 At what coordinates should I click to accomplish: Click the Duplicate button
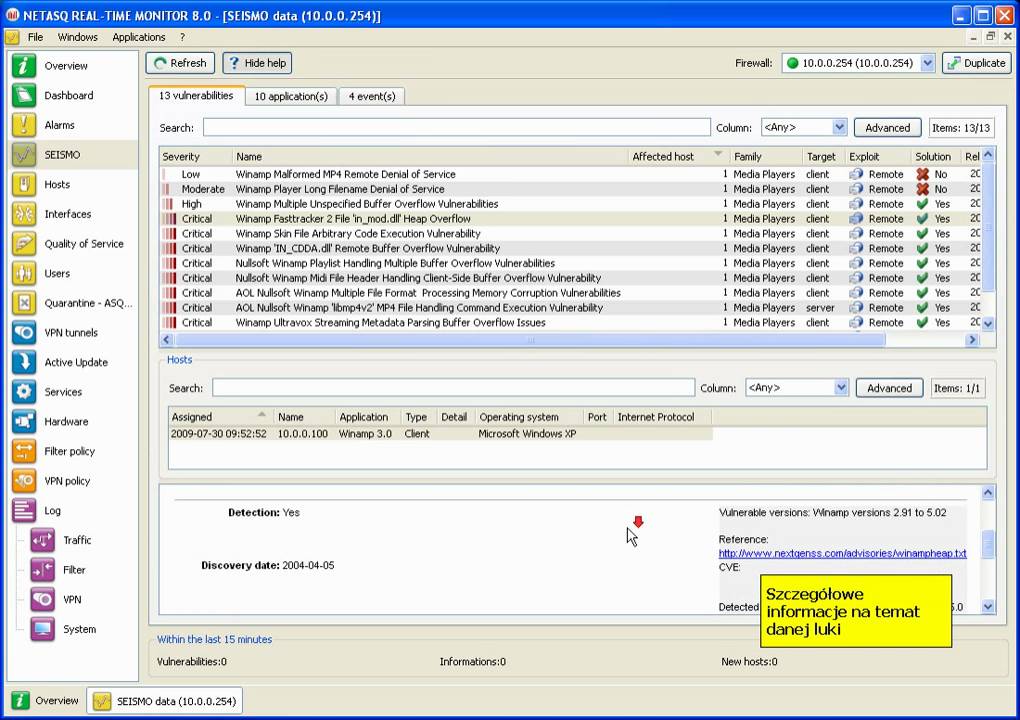tap(977, 63)
